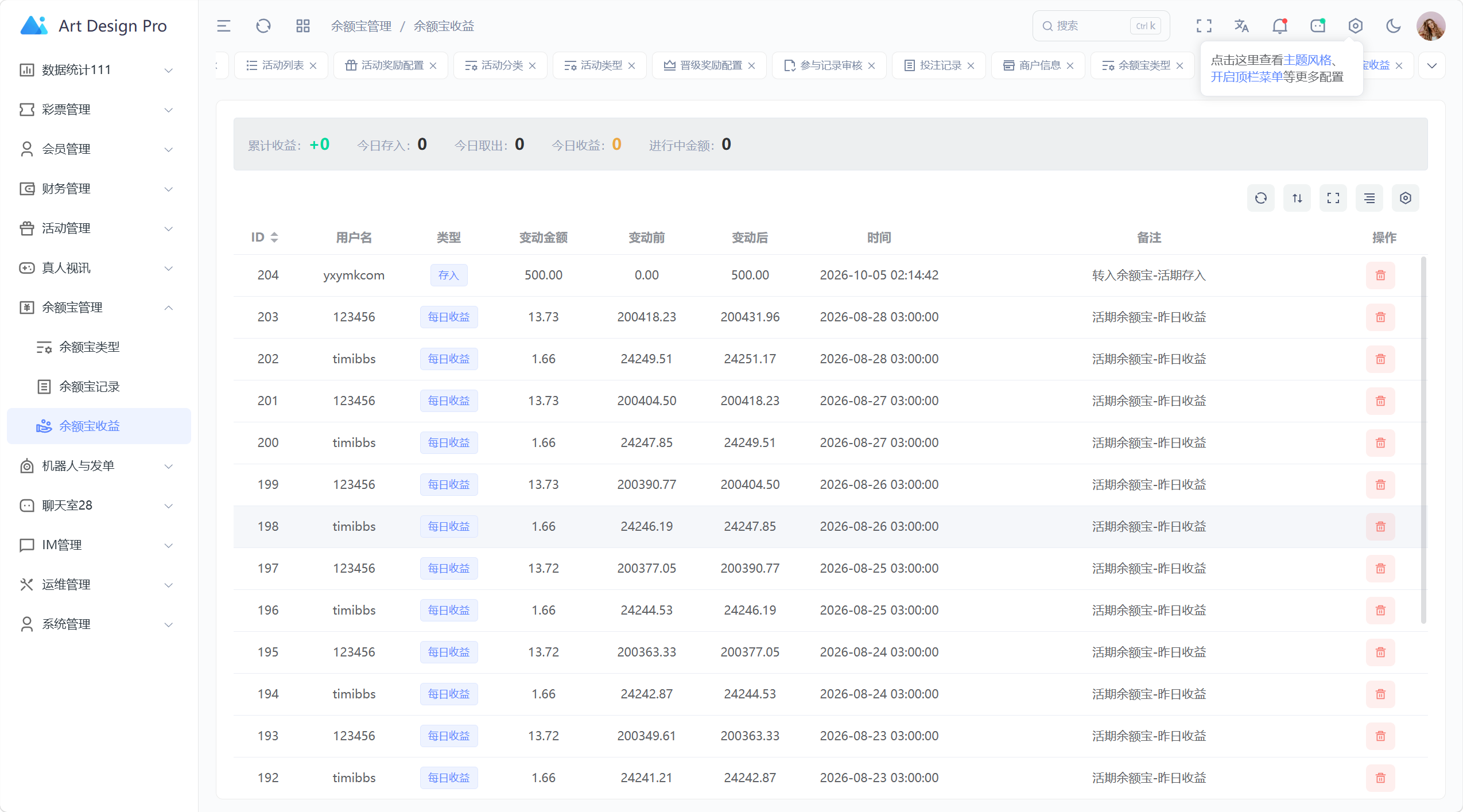Open tabs dropdown chevron at right
1463x812 pixels.
click(x=1432, y=65)
